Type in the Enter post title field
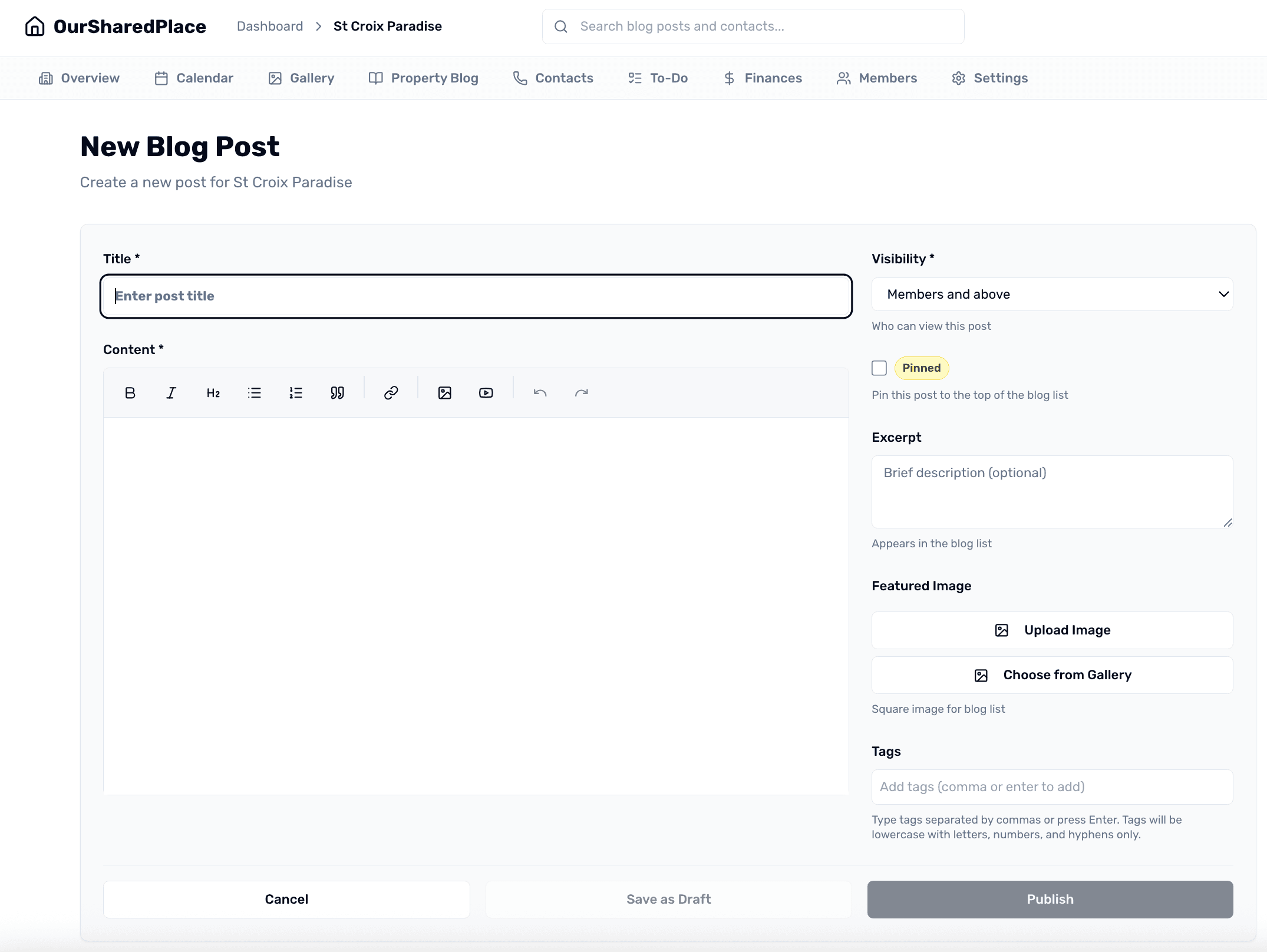Image resolution: width=1267 pixels, height=952 pixels. coord(475,296)
